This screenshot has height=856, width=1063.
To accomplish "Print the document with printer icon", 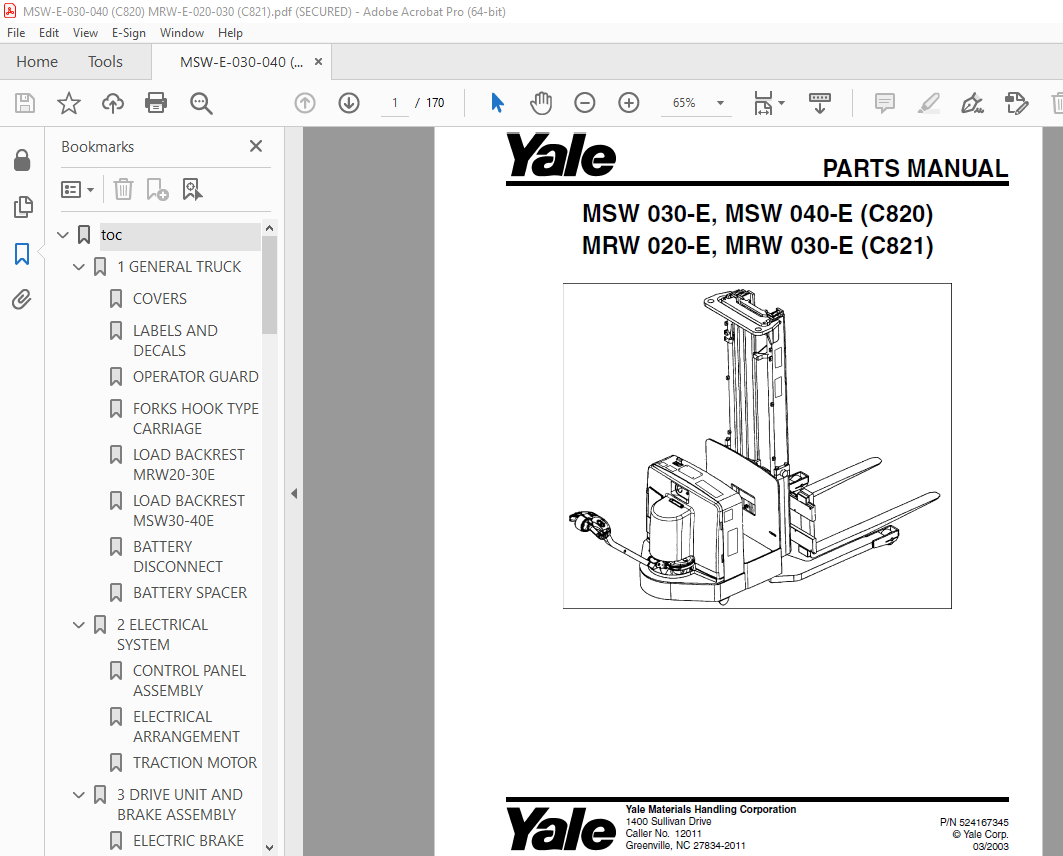I will (156, 103).
